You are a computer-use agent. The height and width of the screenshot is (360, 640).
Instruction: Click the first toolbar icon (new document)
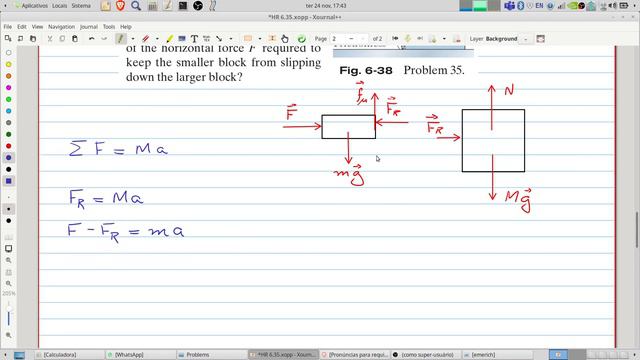coord(8,39)
